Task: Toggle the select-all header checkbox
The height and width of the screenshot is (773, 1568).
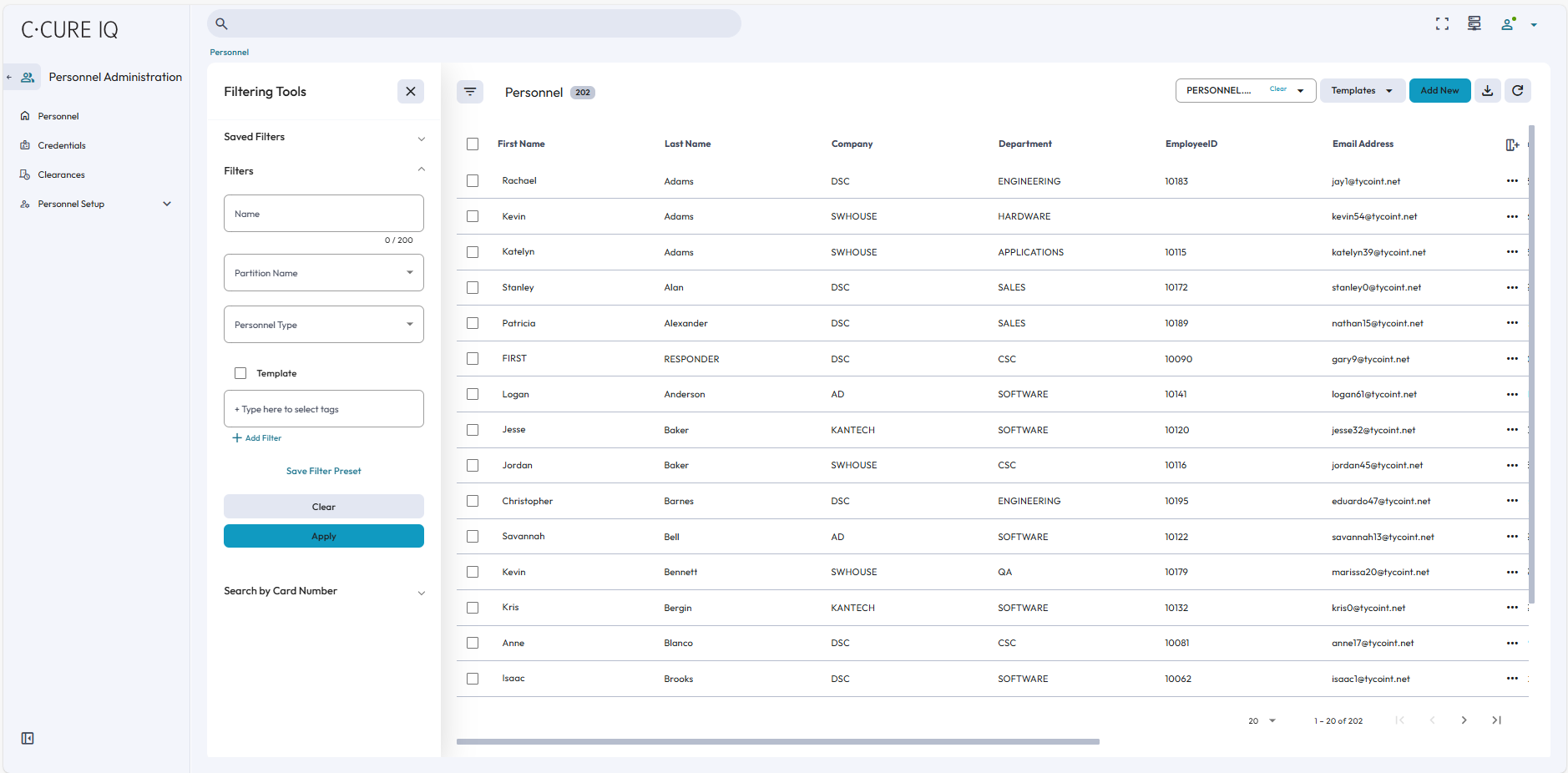Action: pos(473,144)
